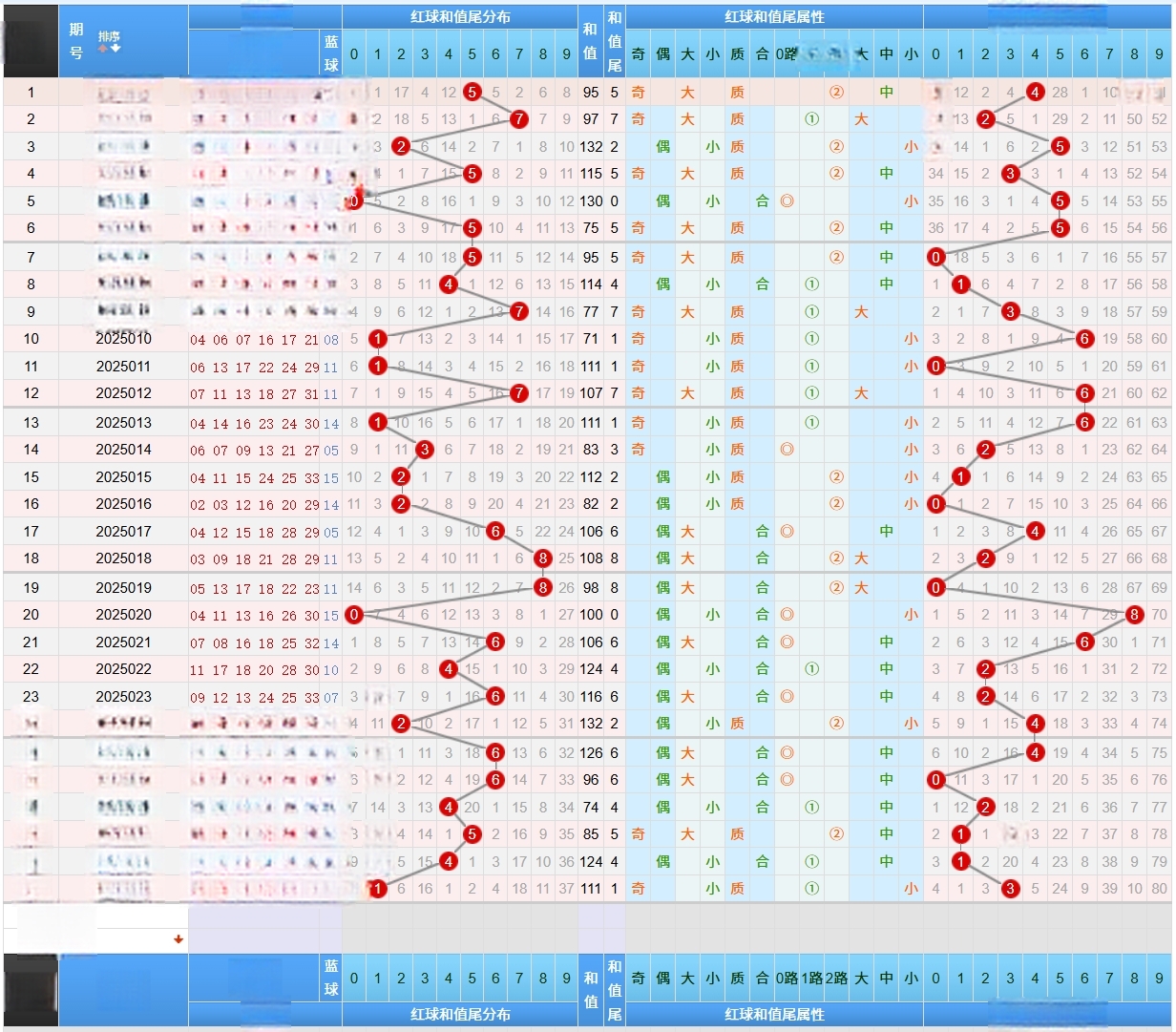Select the red circle 4 in the 2025017 row
The image size is (1176, 1032).
tap(1035, 532)
